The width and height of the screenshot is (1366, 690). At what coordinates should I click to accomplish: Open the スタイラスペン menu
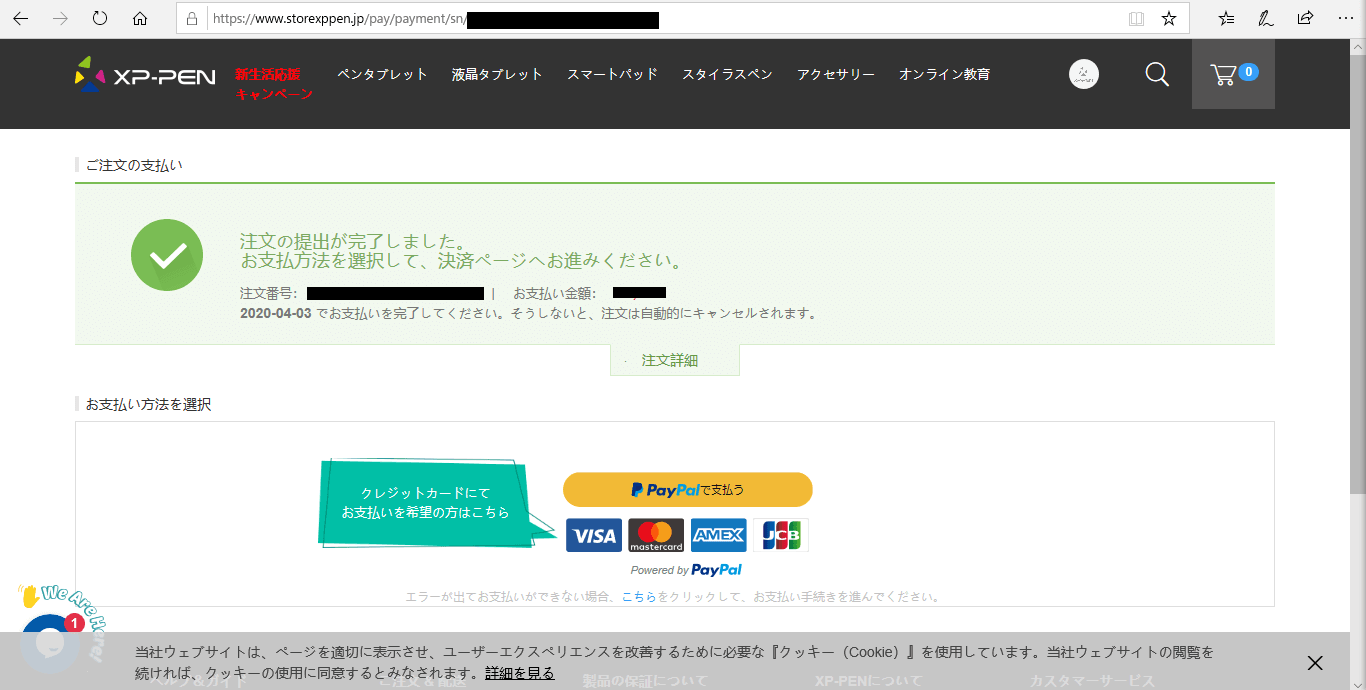727,74
